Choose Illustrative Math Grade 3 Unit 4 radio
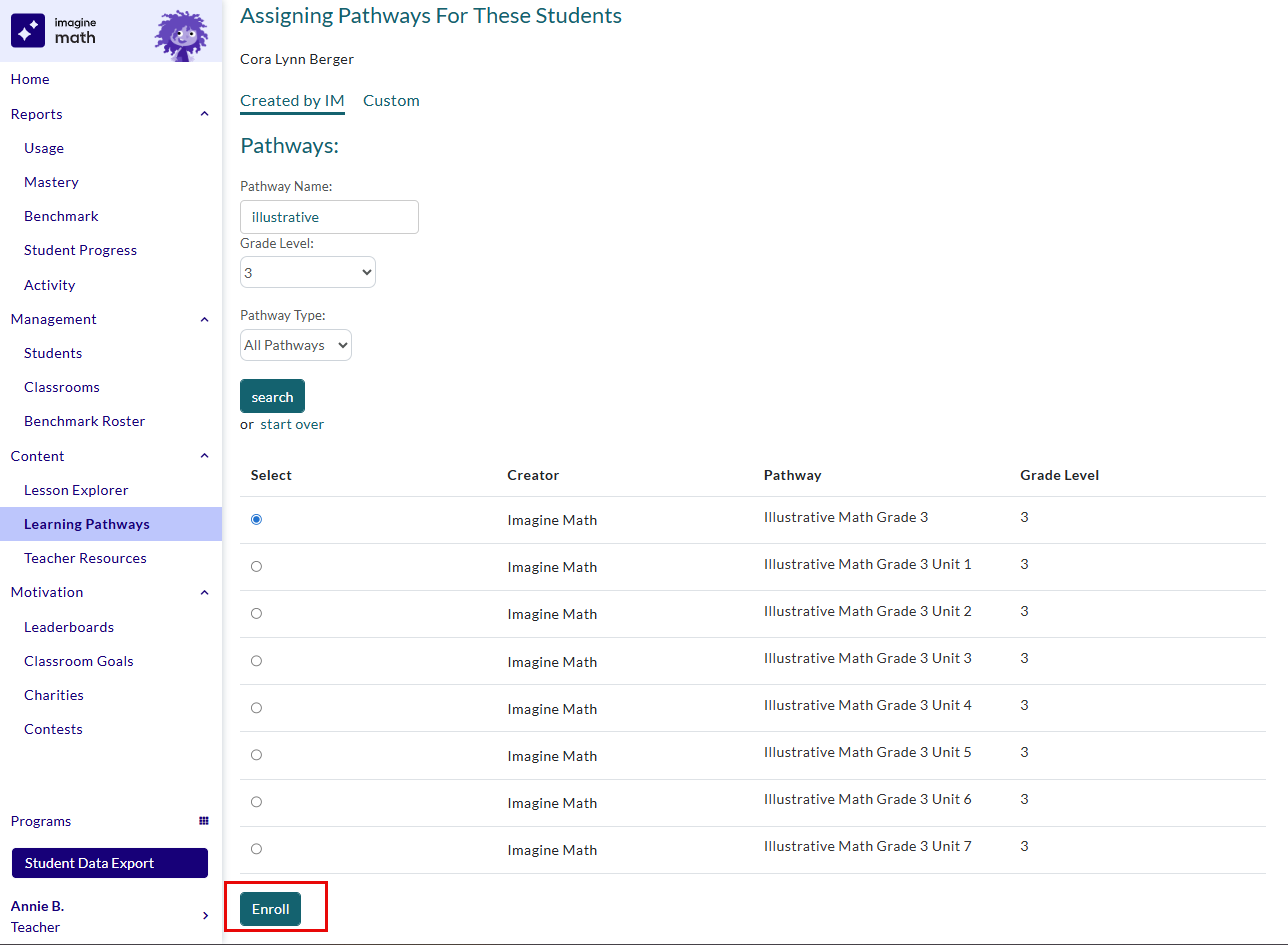Screen dimensions: 1288x945 [257, 708]
